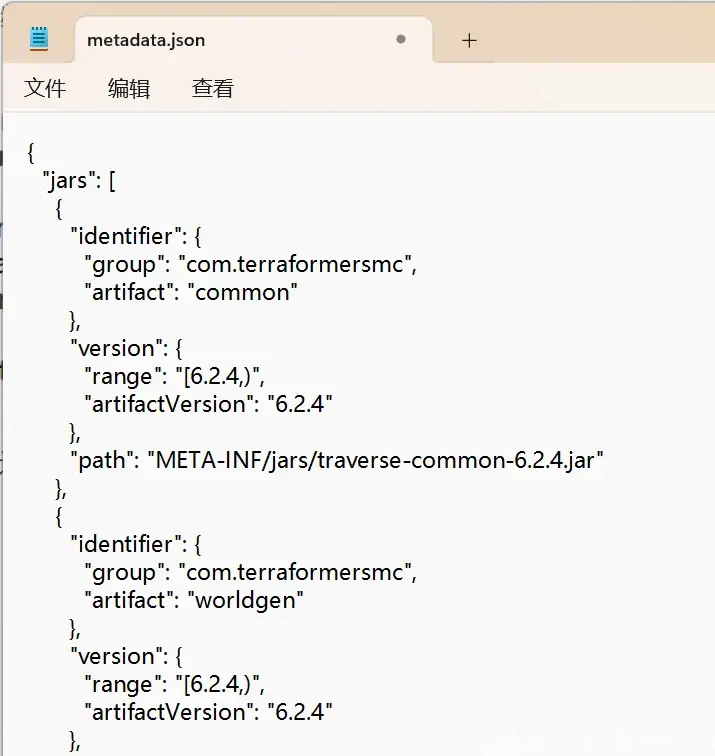Switch to the metadata.json tab
The height and width of the screenshot is (756, 715).
[x=146, y=40]
